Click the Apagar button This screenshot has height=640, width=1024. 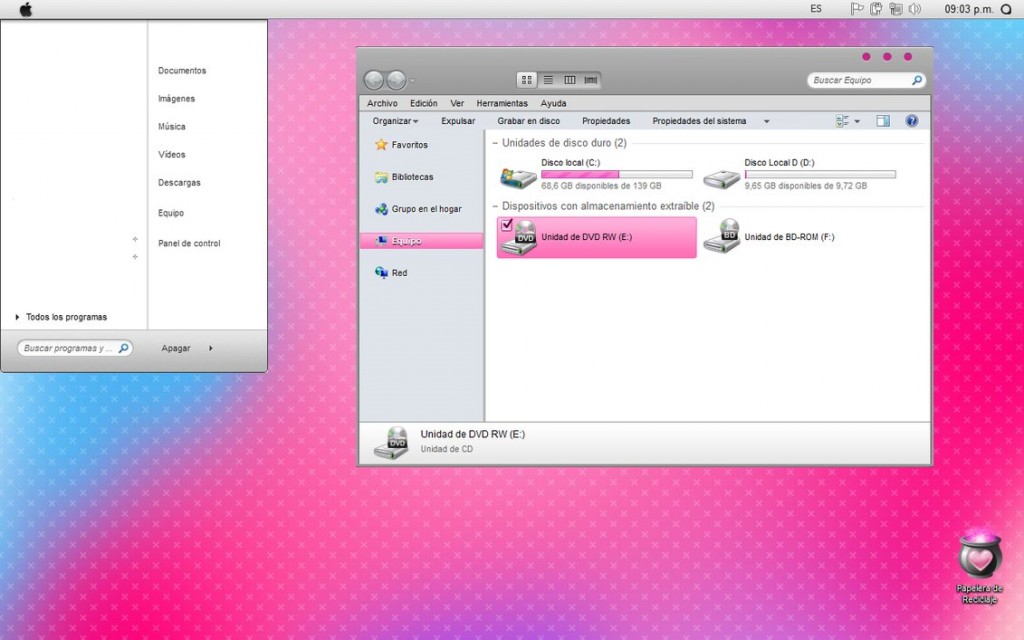click(x=176, y=347)
